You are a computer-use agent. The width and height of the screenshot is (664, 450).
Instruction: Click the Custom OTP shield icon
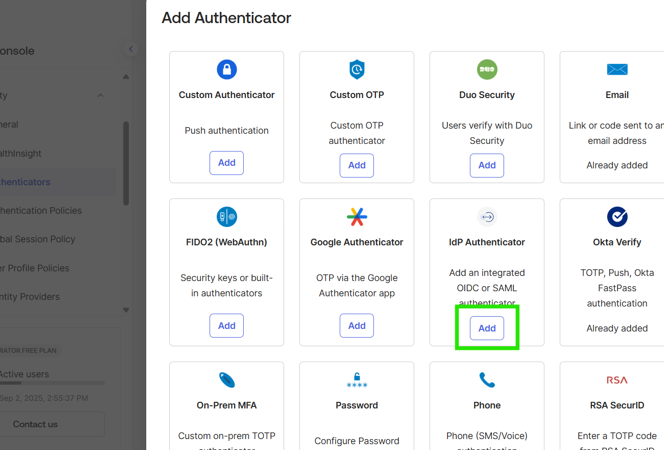(357, 70)
